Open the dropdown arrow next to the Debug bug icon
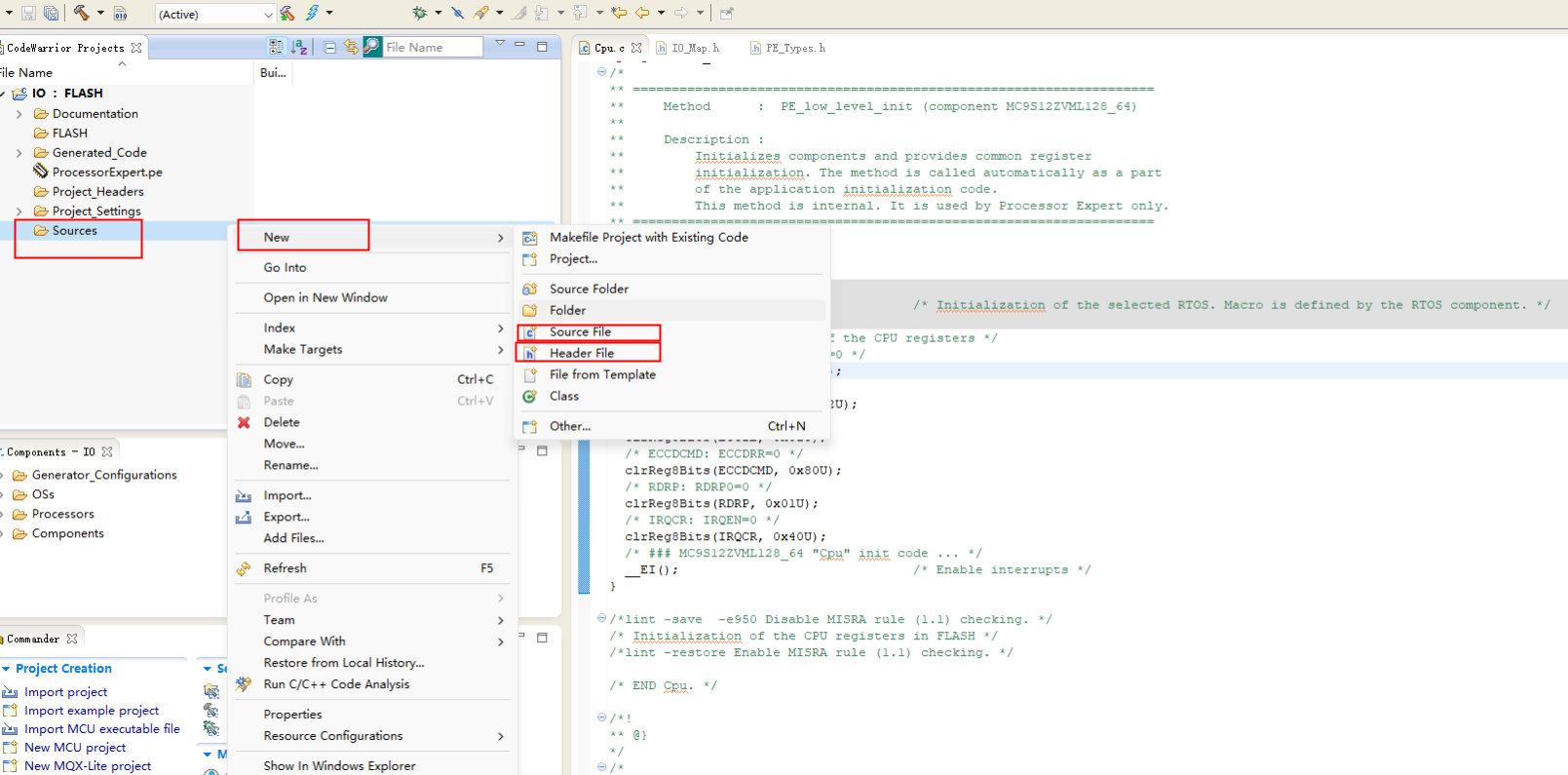Screen dimensions: 1568x775 (x=438, y=13)
